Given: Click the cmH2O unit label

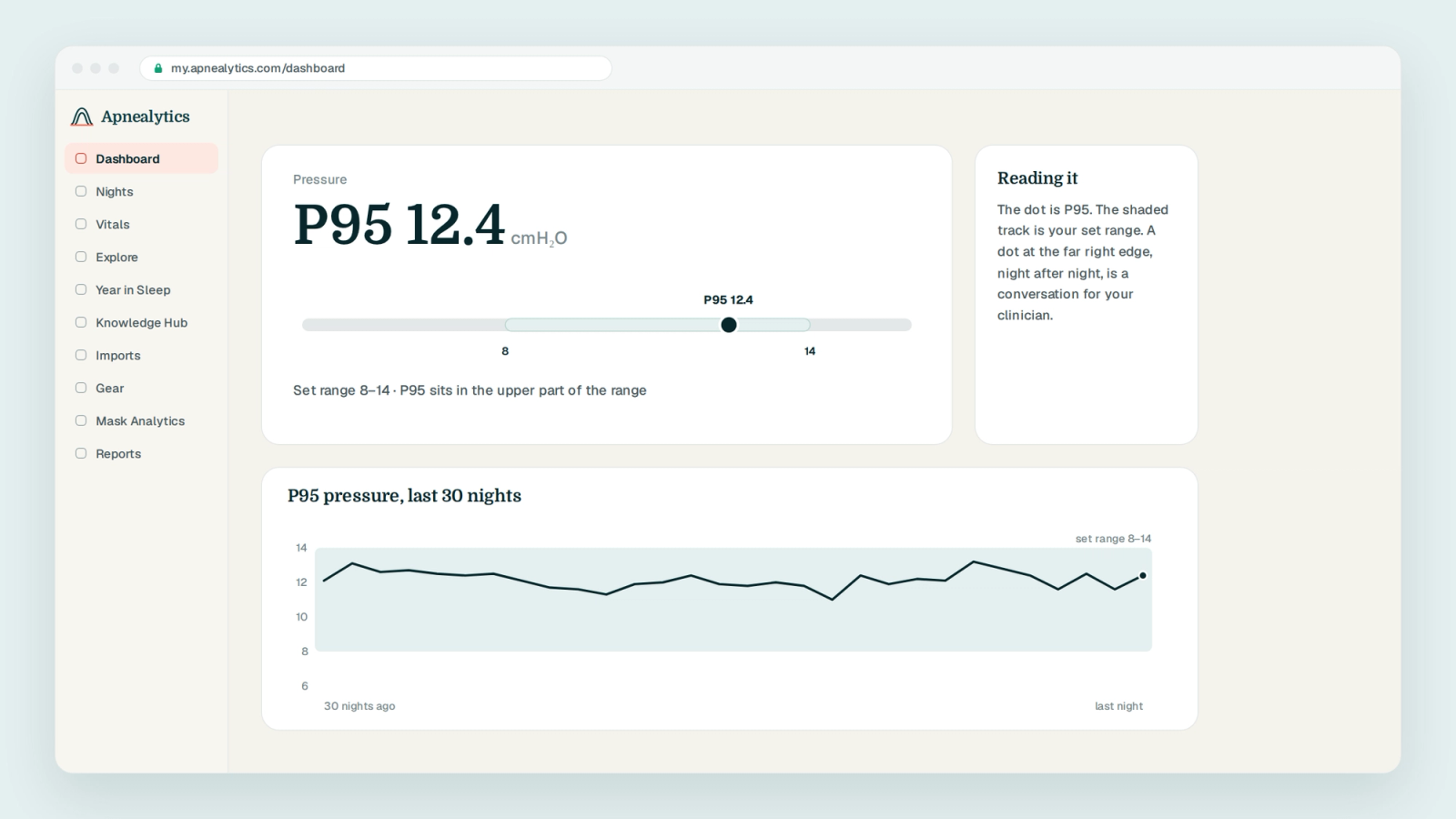Looking at the screenshot, I should point(539,238).
